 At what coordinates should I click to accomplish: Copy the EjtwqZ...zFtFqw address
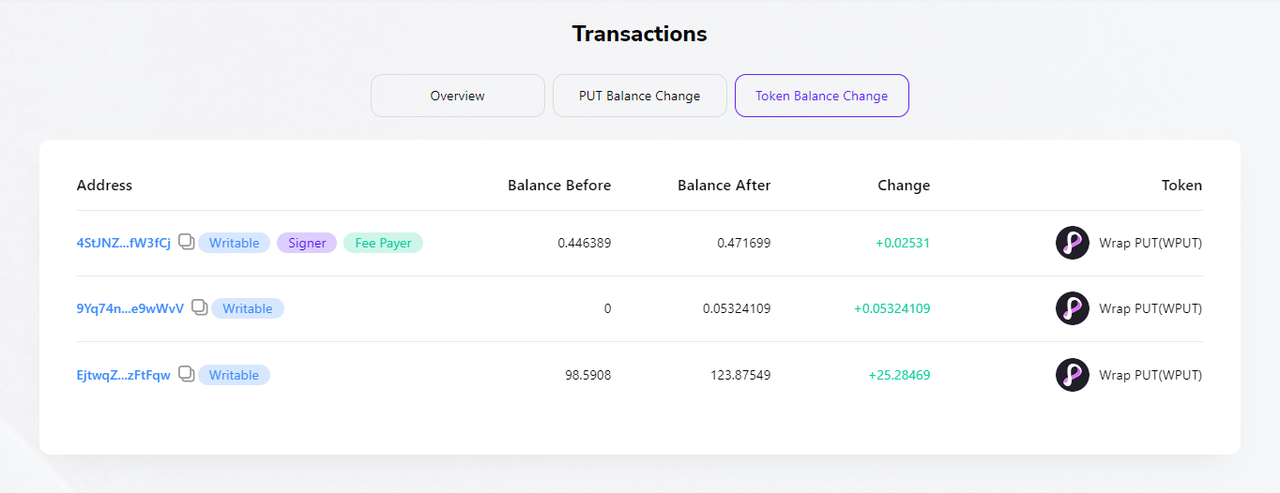(186, 374)
